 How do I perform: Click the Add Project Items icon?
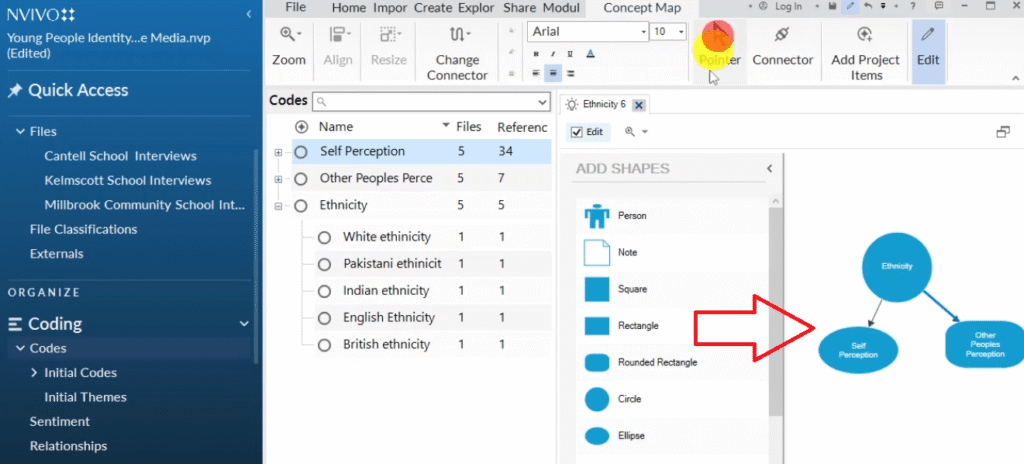coord(865,35)
